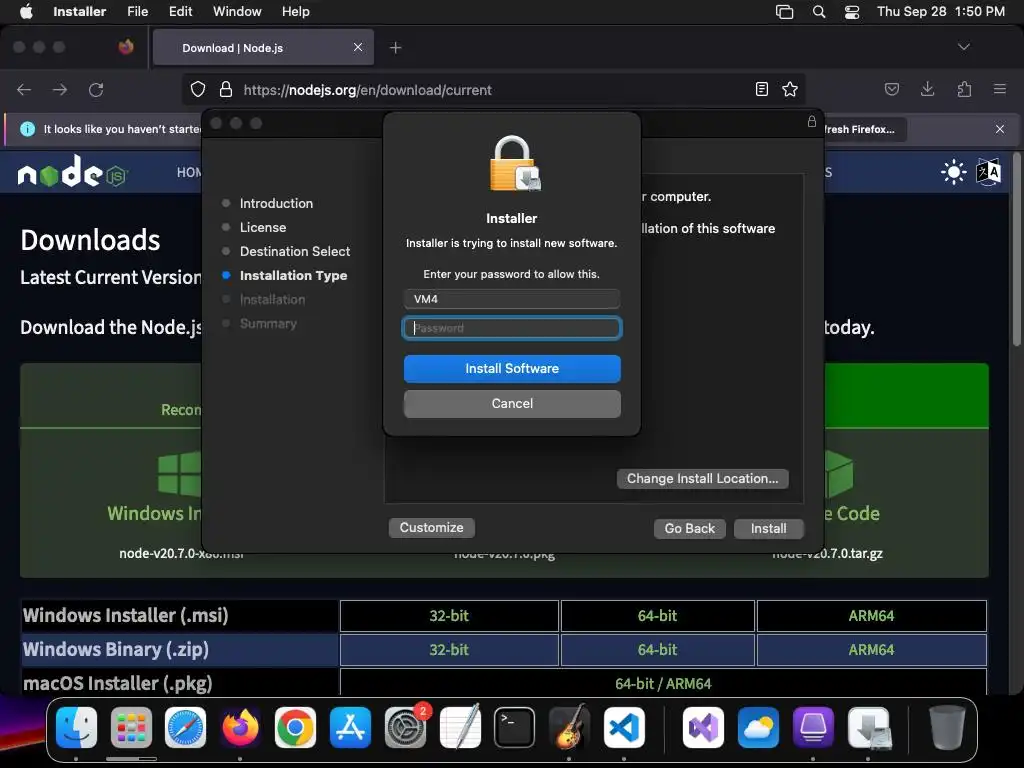Open the List all tabs chevron
Image resolution: width=1024 pixels, height=768 pixels.
tap(963, 47)
